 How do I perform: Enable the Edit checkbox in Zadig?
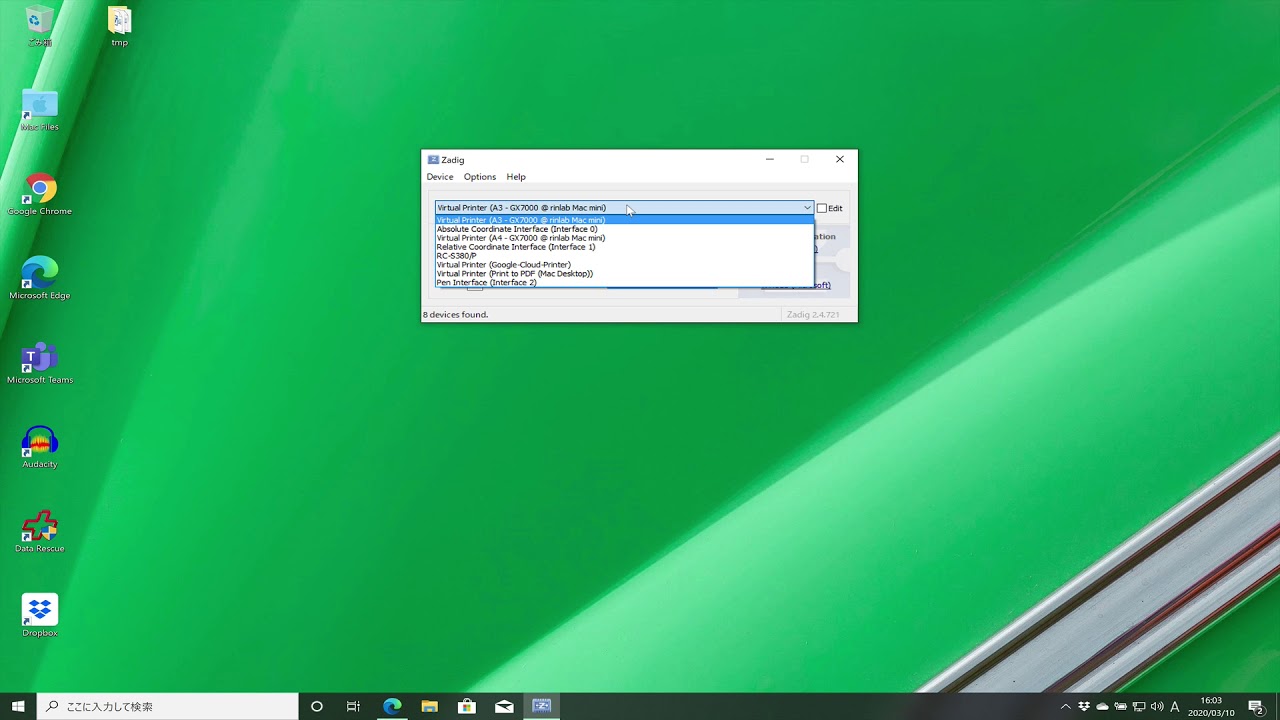coord(822,208)
